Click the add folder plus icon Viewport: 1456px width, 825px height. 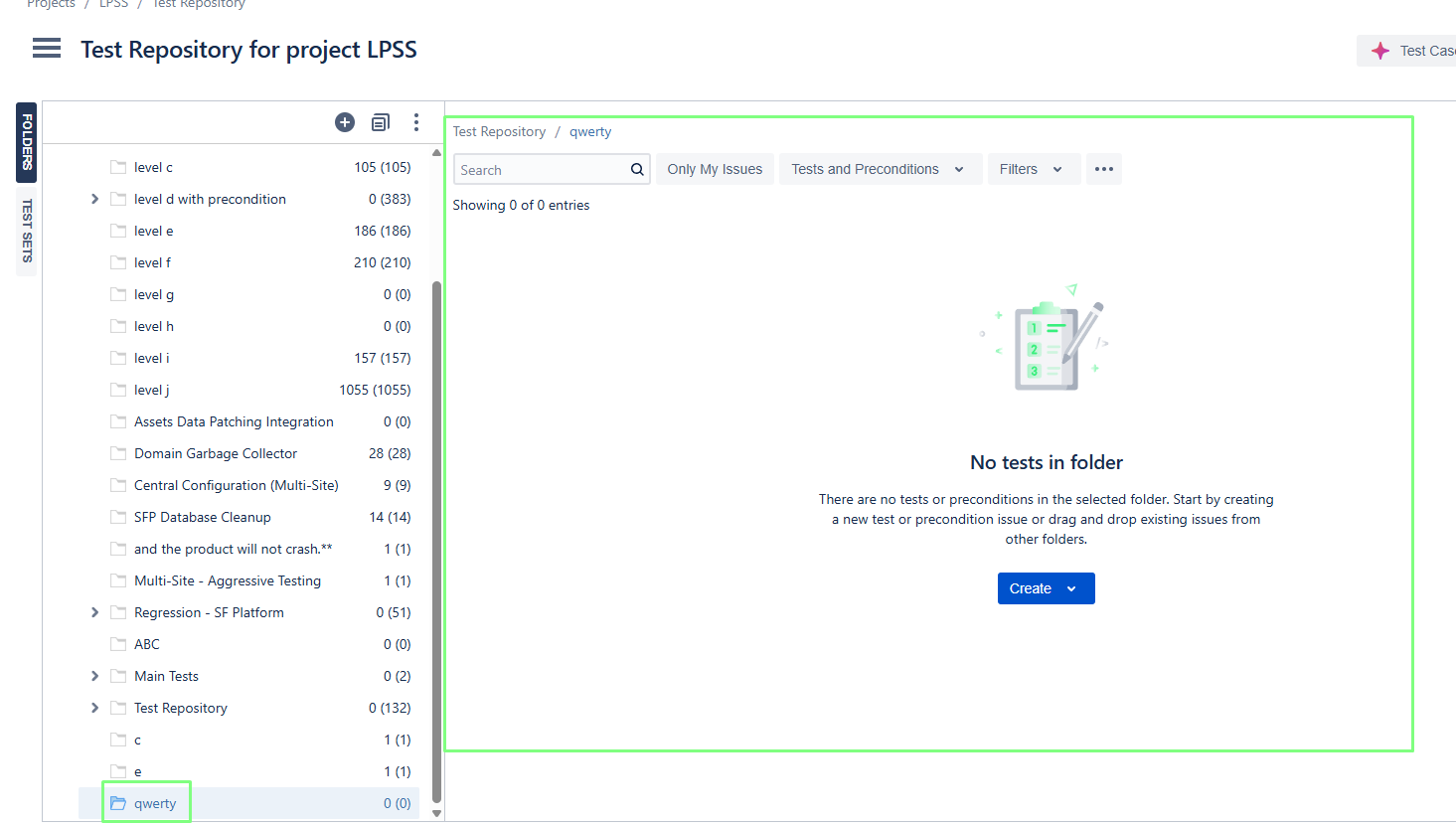point(345,122)
